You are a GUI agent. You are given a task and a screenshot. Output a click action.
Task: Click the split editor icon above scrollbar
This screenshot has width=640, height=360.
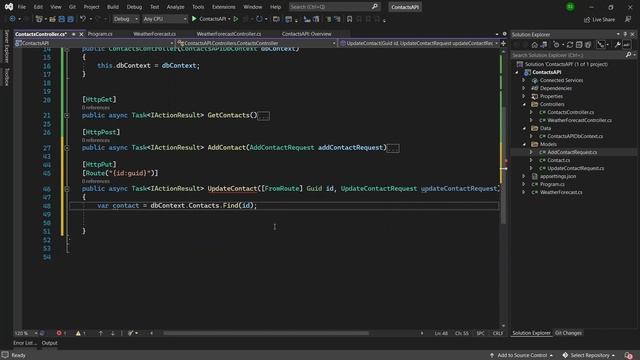[x=503, y=43]
